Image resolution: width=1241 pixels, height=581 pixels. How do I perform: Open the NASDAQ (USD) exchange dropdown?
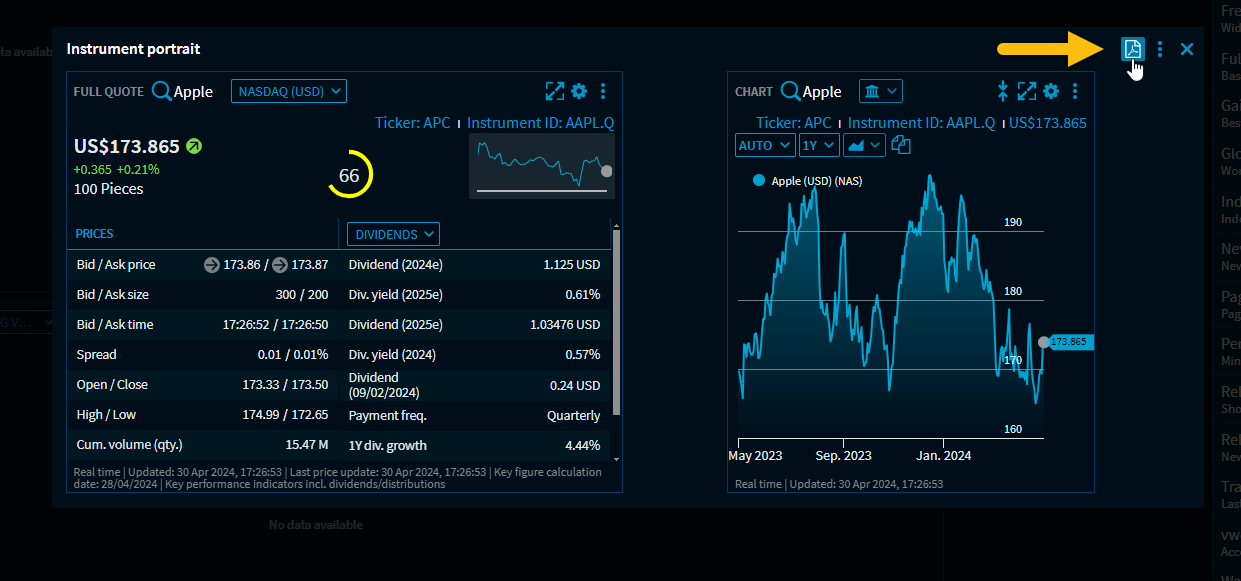(289, 91)
